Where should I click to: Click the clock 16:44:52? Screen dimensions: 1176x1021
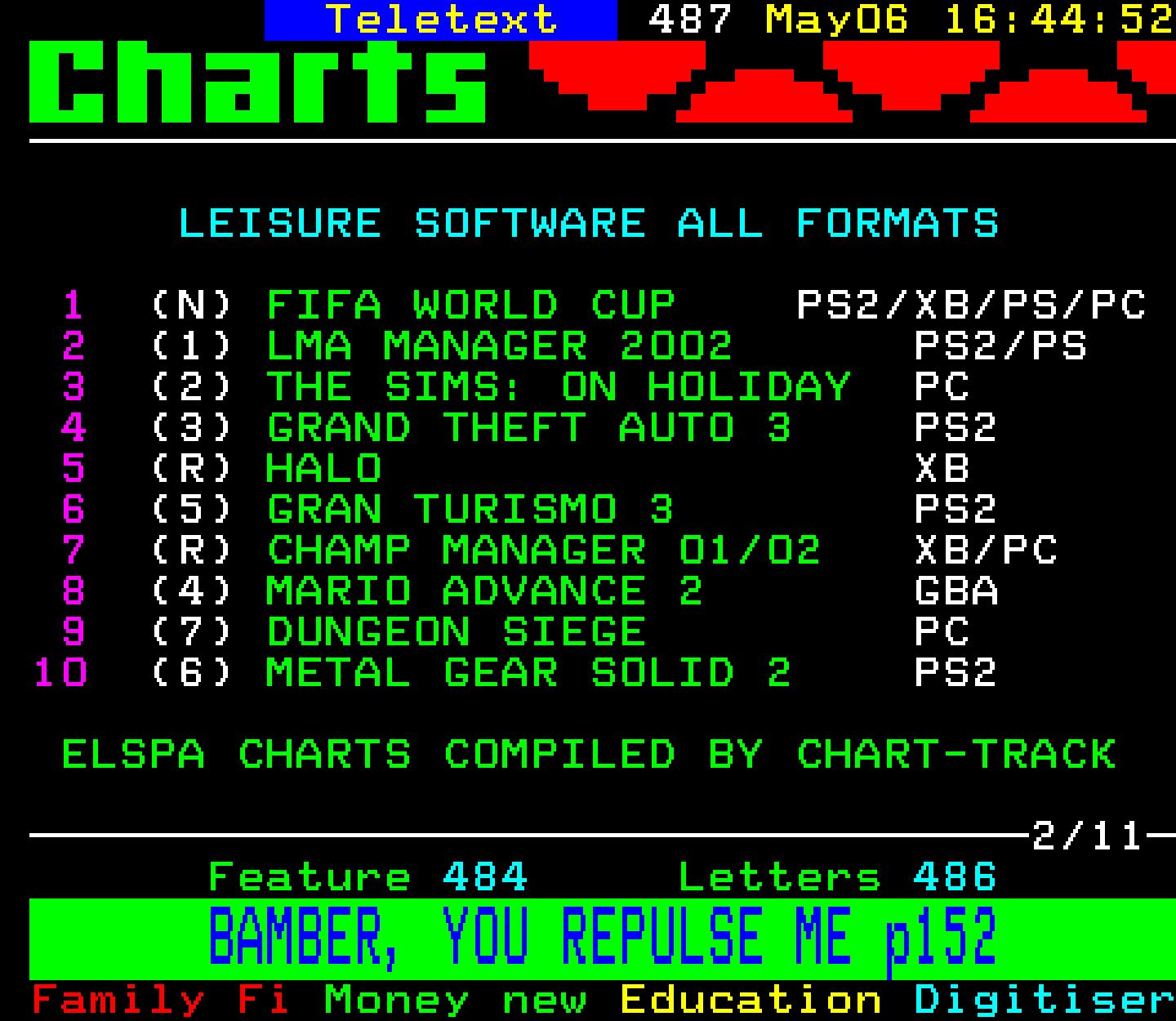(x=1059, y=20)
